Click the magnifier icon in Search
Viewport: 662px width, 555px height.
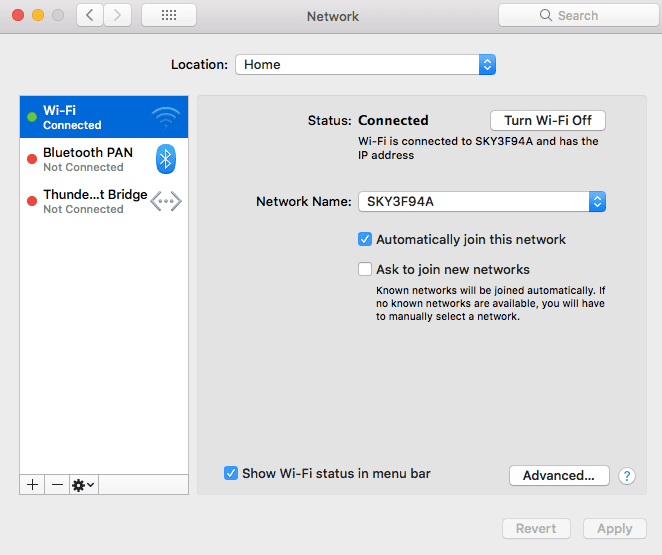pos(545,15)
